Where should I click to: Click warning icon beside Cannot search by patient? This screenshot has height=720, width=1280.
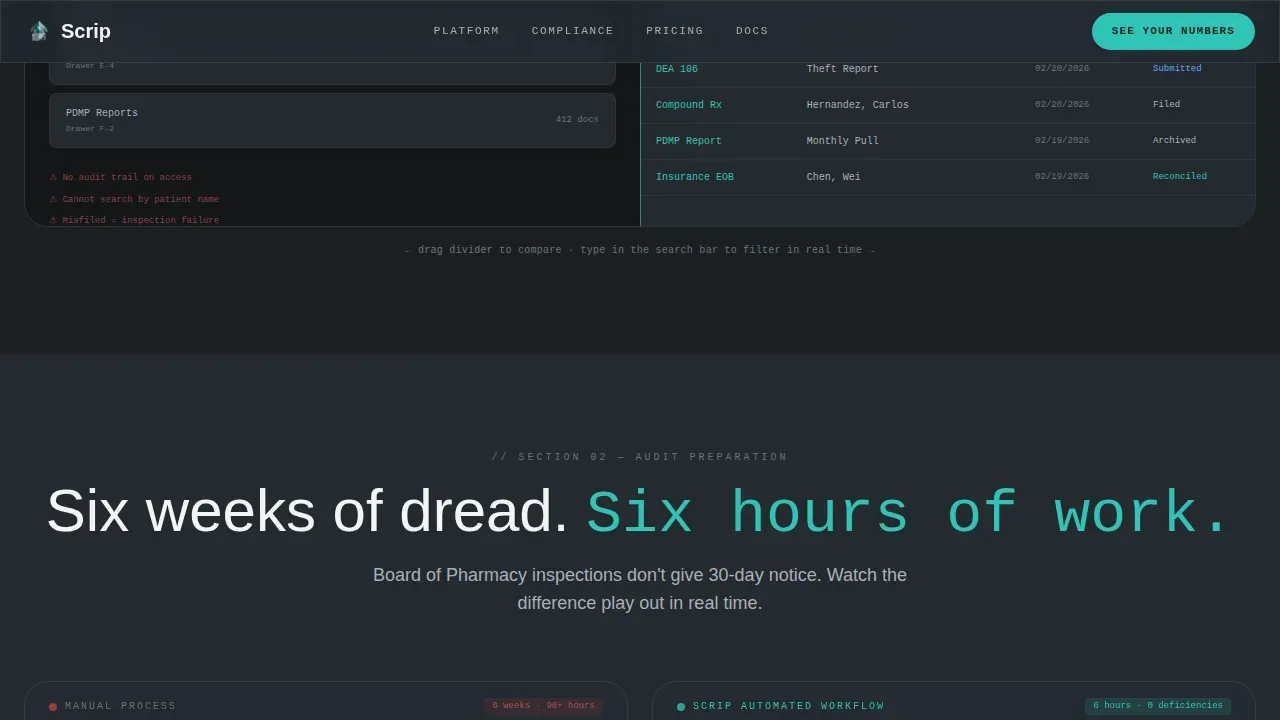tap(54, 199)
